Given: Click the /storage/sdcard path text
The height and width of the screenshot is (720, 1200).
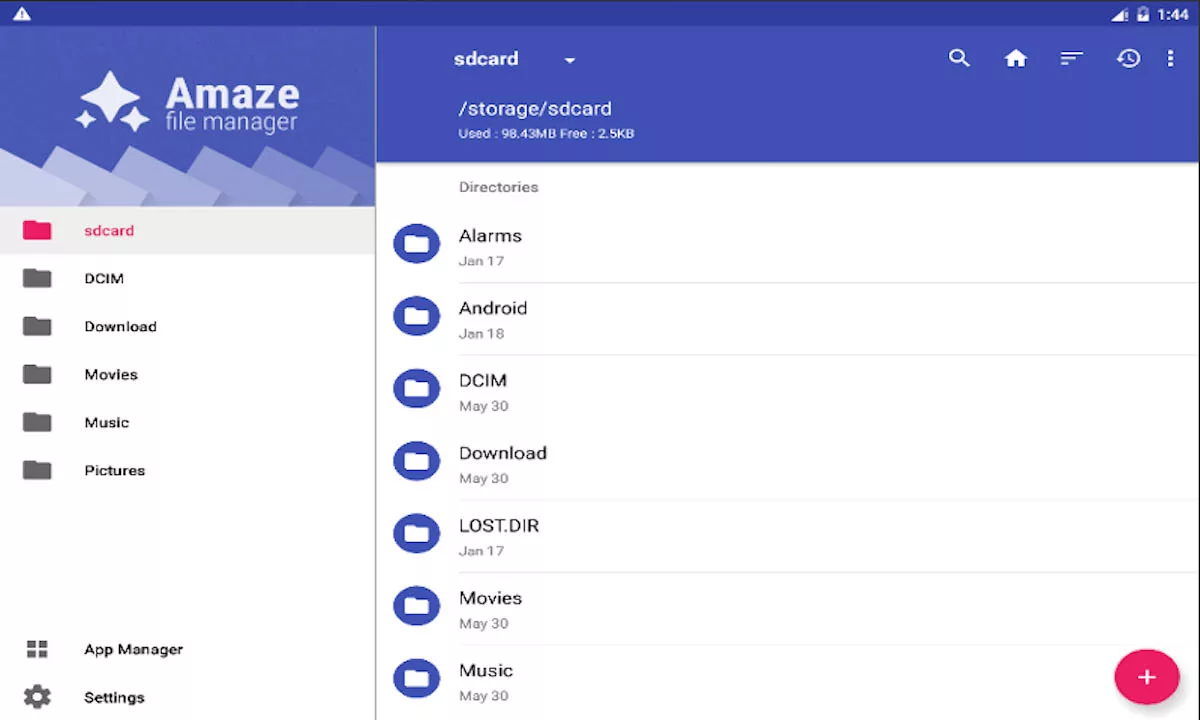Looking at the screenshot, I should [x=535, y=109].
